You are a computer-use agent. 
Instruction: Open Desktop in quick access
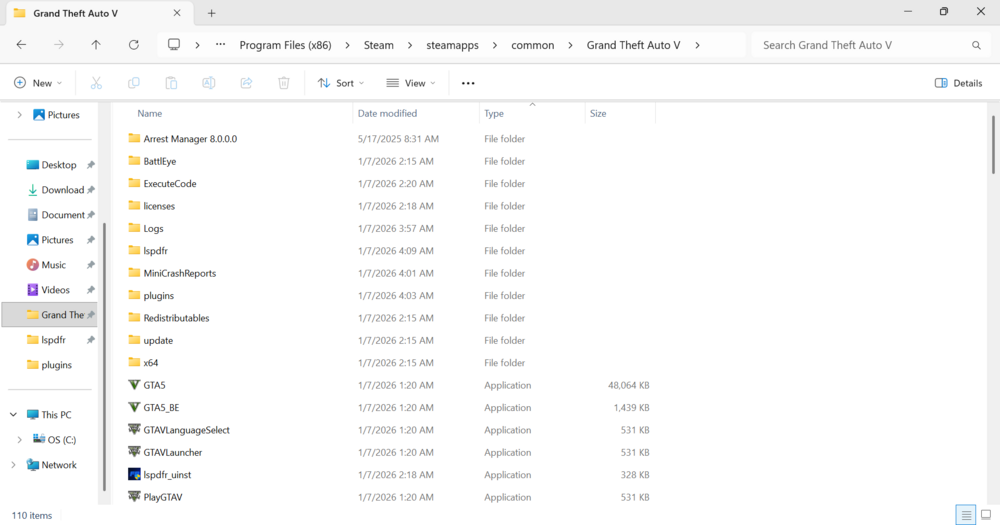pos(59,165)
